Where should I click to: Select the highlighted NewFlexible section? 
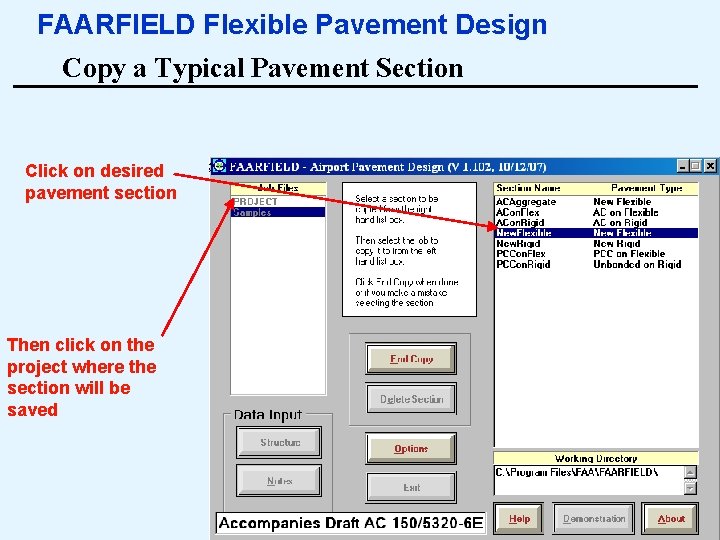pos(596,233)
